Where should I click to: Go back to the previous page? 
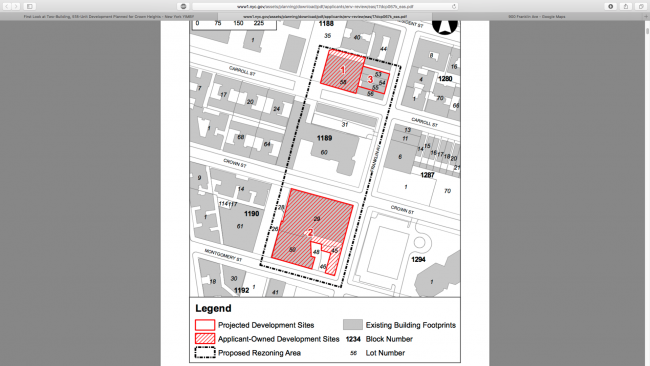7,6
